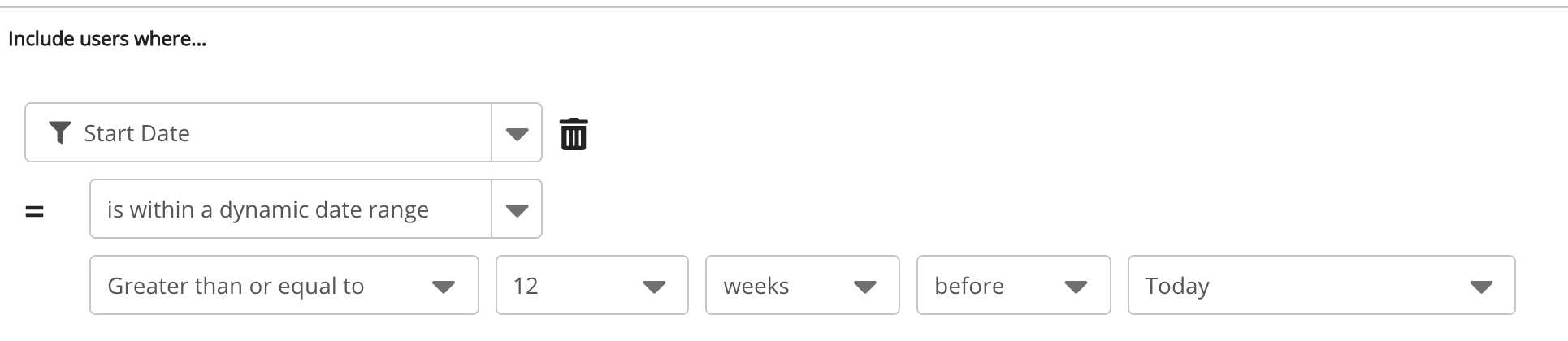Click the "before" direction text
This screenshot has width=1568, height=341.
[x=969, y=286]
